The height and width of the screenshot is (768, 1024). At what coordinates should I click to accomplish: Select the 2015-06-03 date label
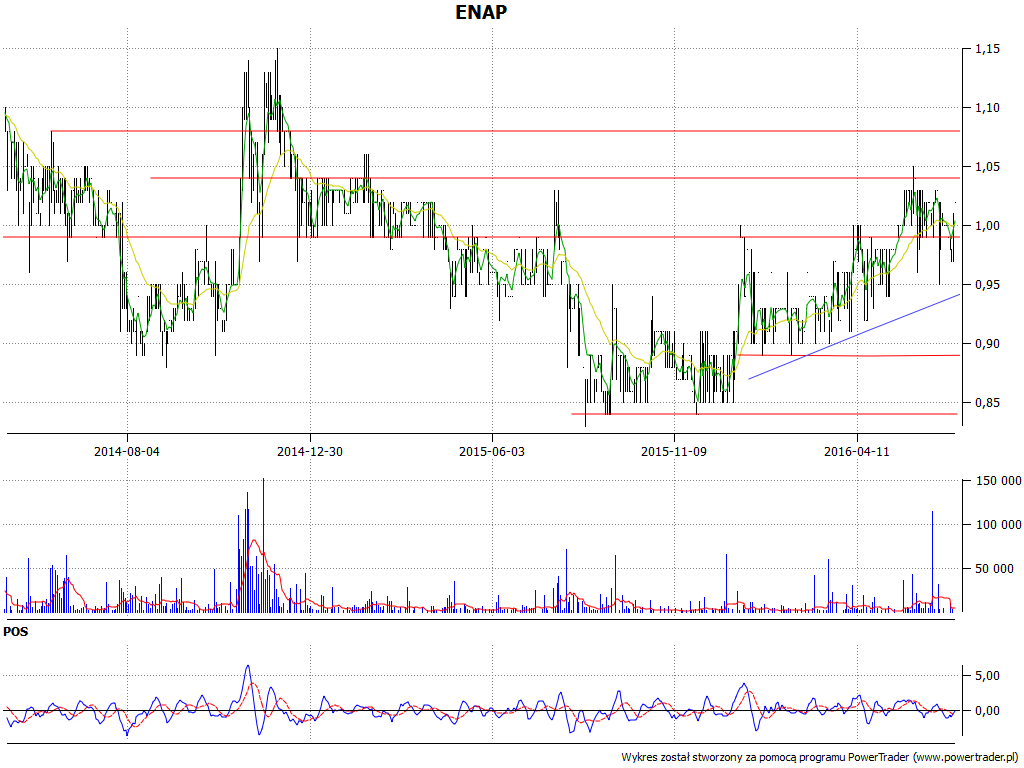pos(492,451)
